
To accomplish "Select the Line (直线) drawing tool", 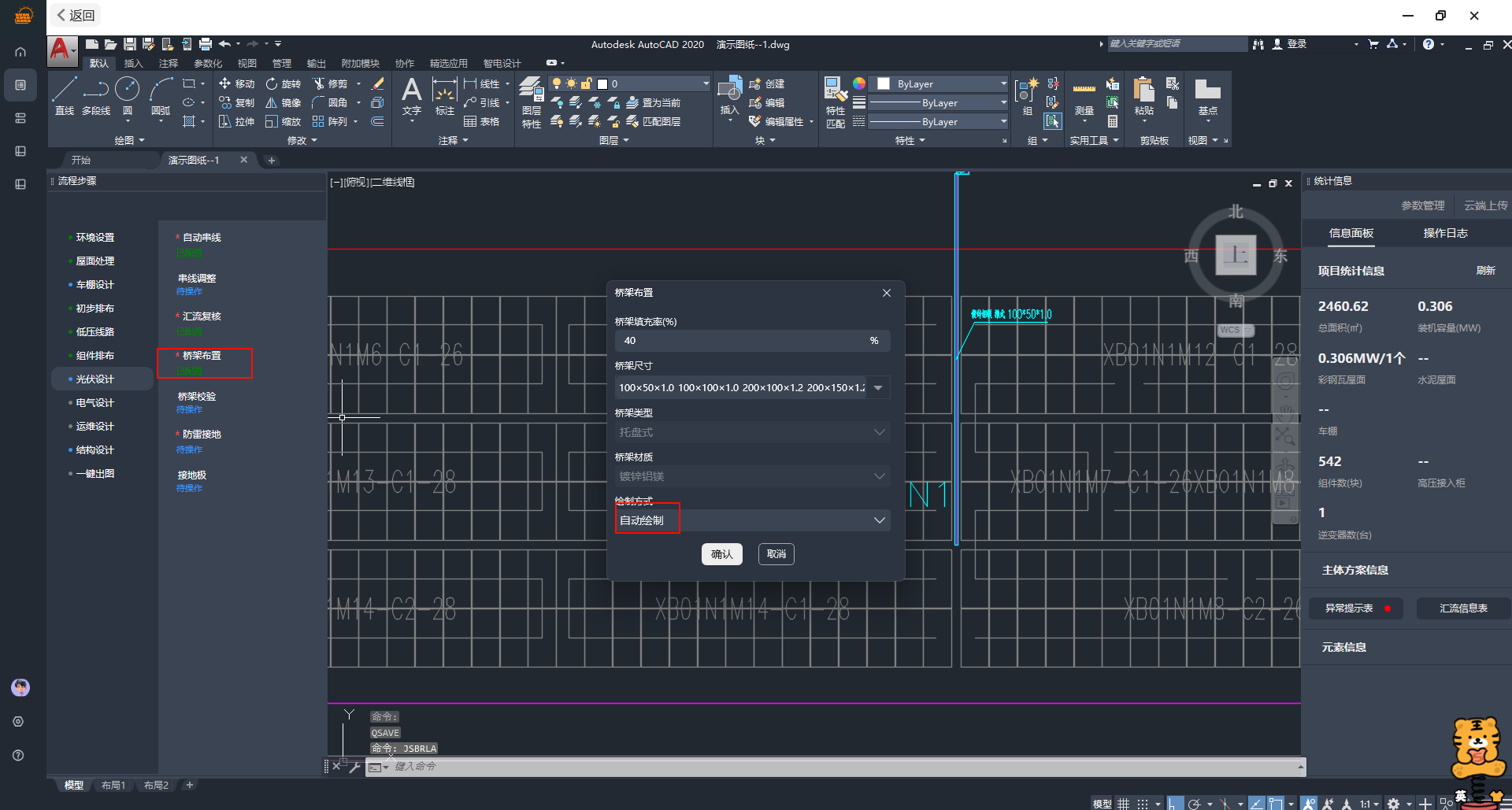I will click(65, 91).
